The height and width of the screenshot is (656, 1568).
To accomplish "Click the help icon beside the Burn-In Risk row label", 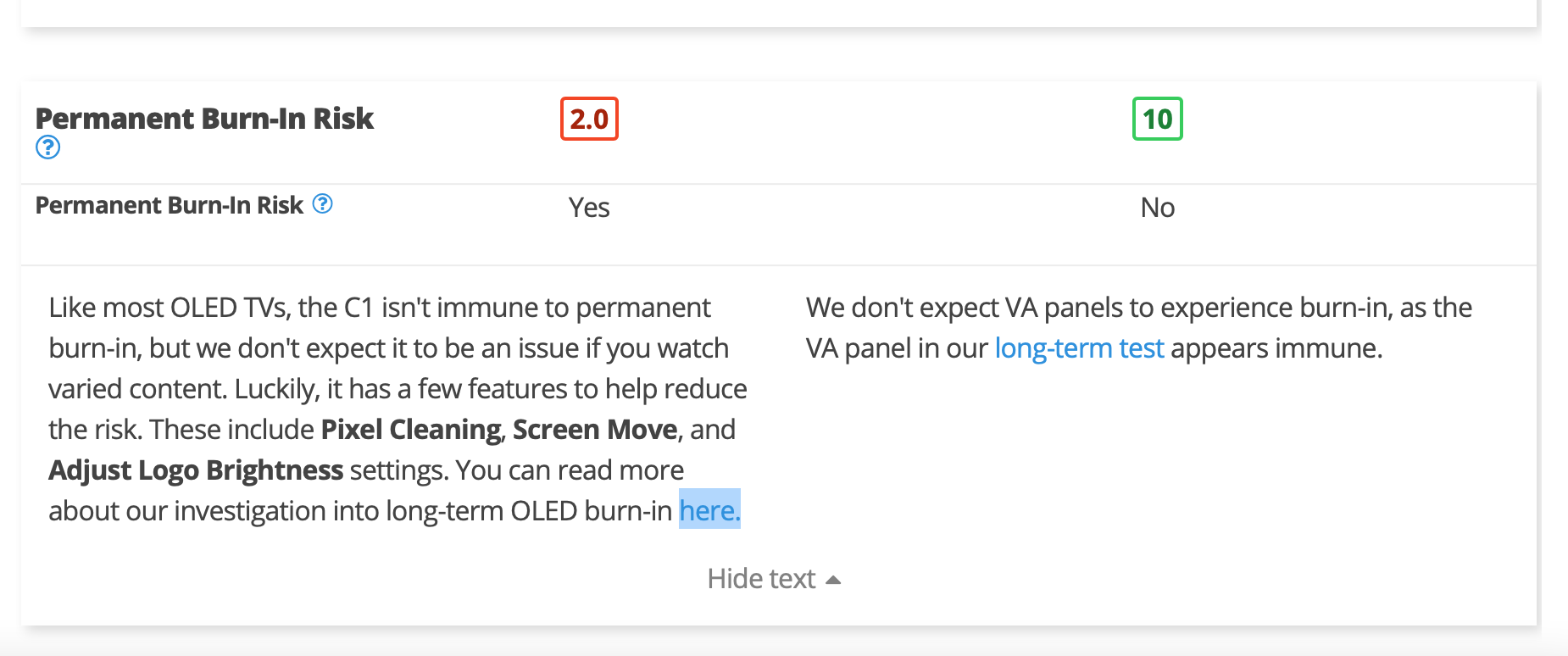I will pyautogui.click(x=322, y=203).
